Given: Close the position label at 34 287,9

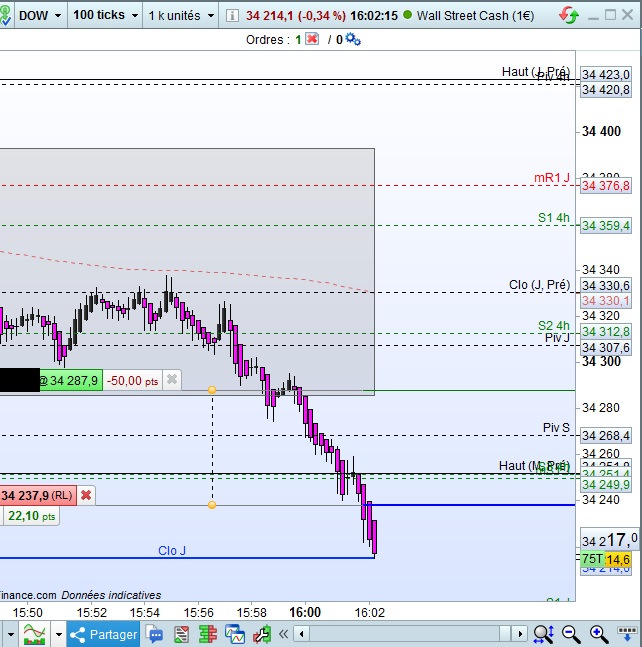Looking at the screenshot, I should (x=172, y=379).
